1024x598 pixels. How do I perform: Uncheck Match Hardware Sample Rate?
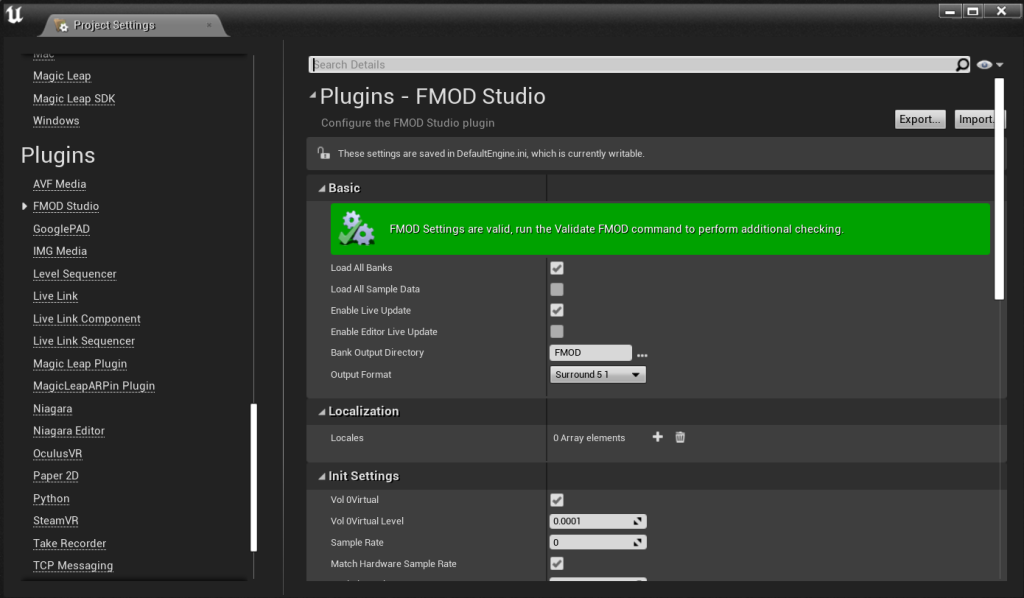tap(557, 563)
